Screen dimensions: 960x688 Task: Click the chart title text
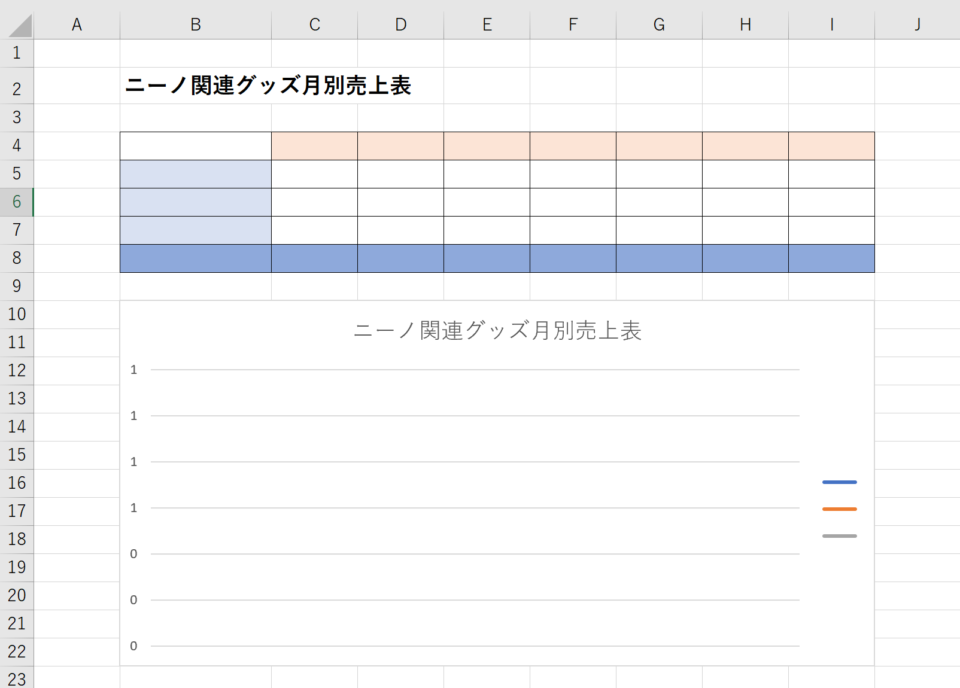(497, 331)
